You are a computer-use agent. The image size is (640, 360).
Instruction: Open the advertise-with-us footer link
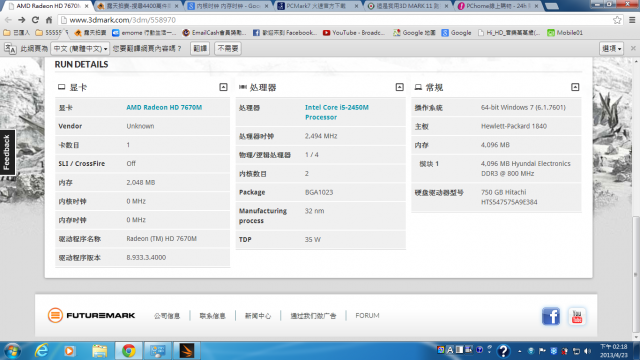point(313,316)
